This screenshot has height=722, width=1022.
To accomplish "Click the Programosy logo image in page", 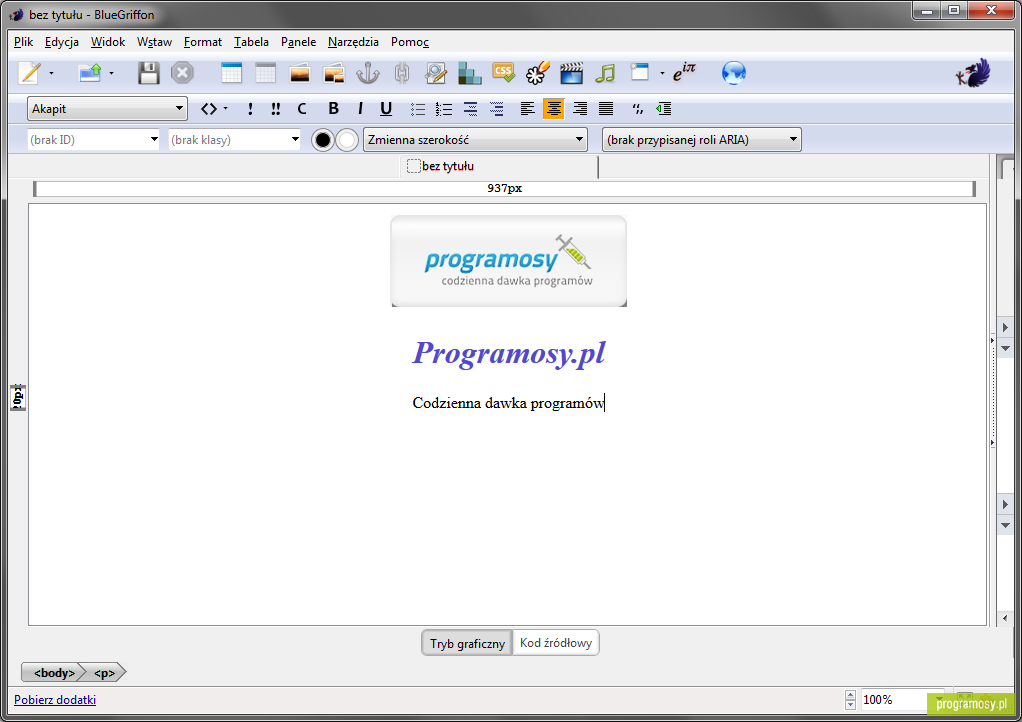I will coord(508,261).
